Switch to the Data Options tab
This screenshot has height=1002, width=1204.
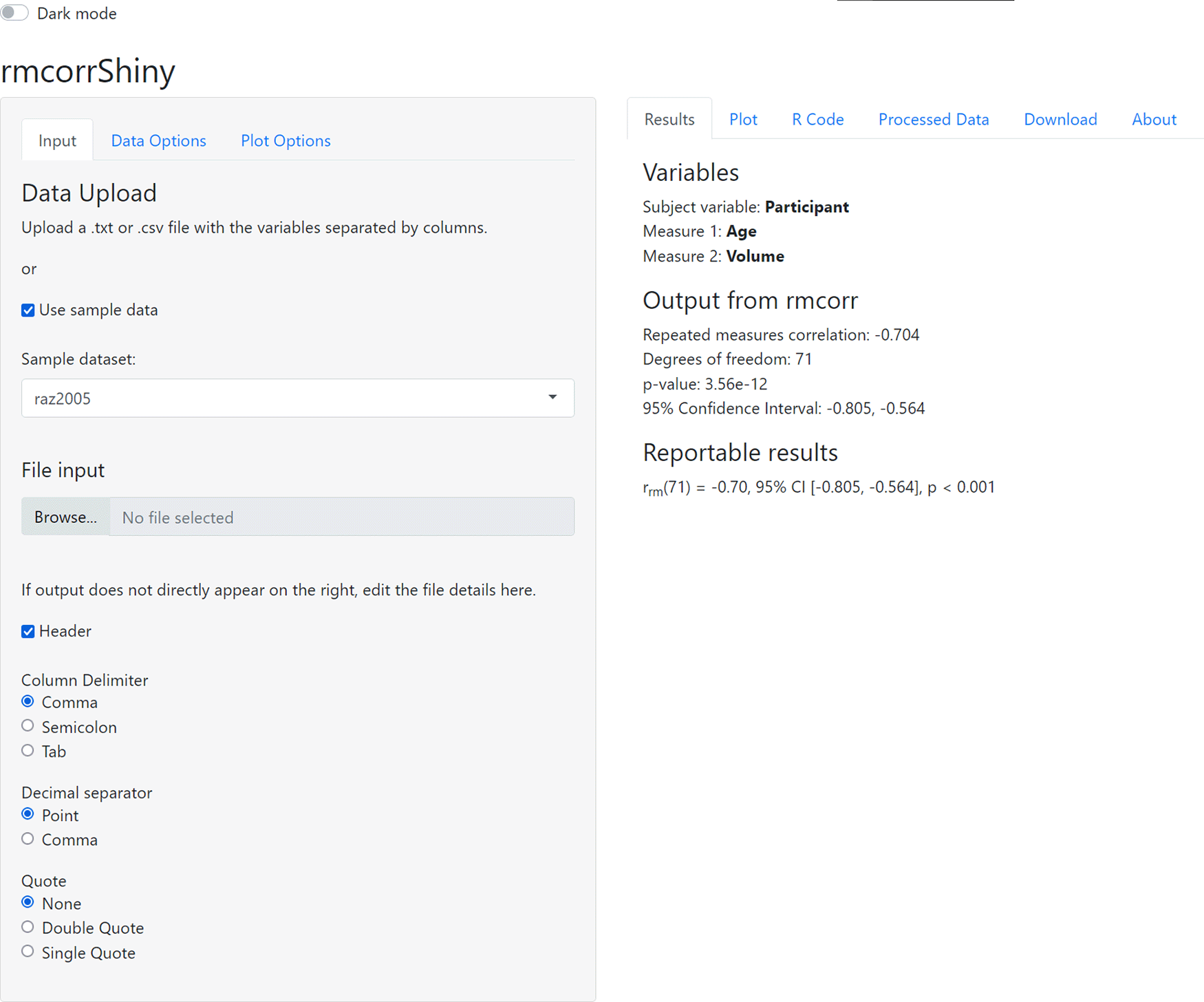[x=158, y=140]
